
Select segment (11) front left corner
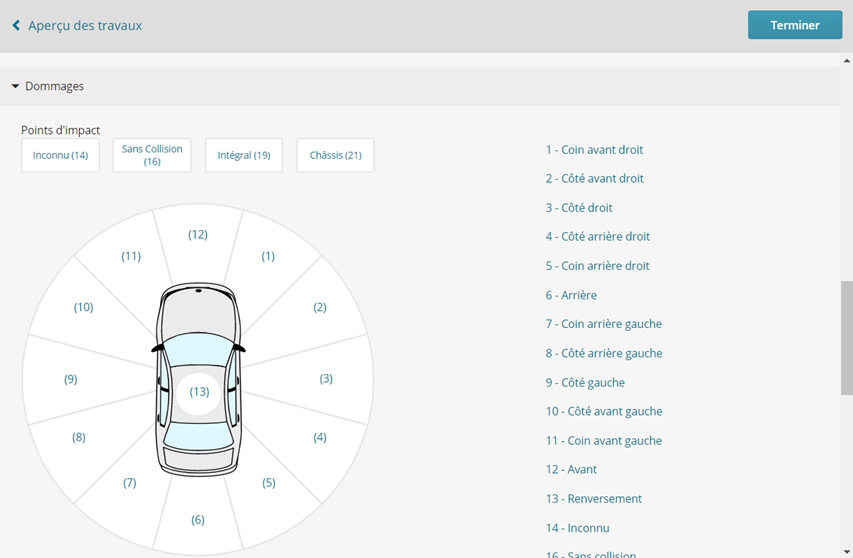point(131,256)
